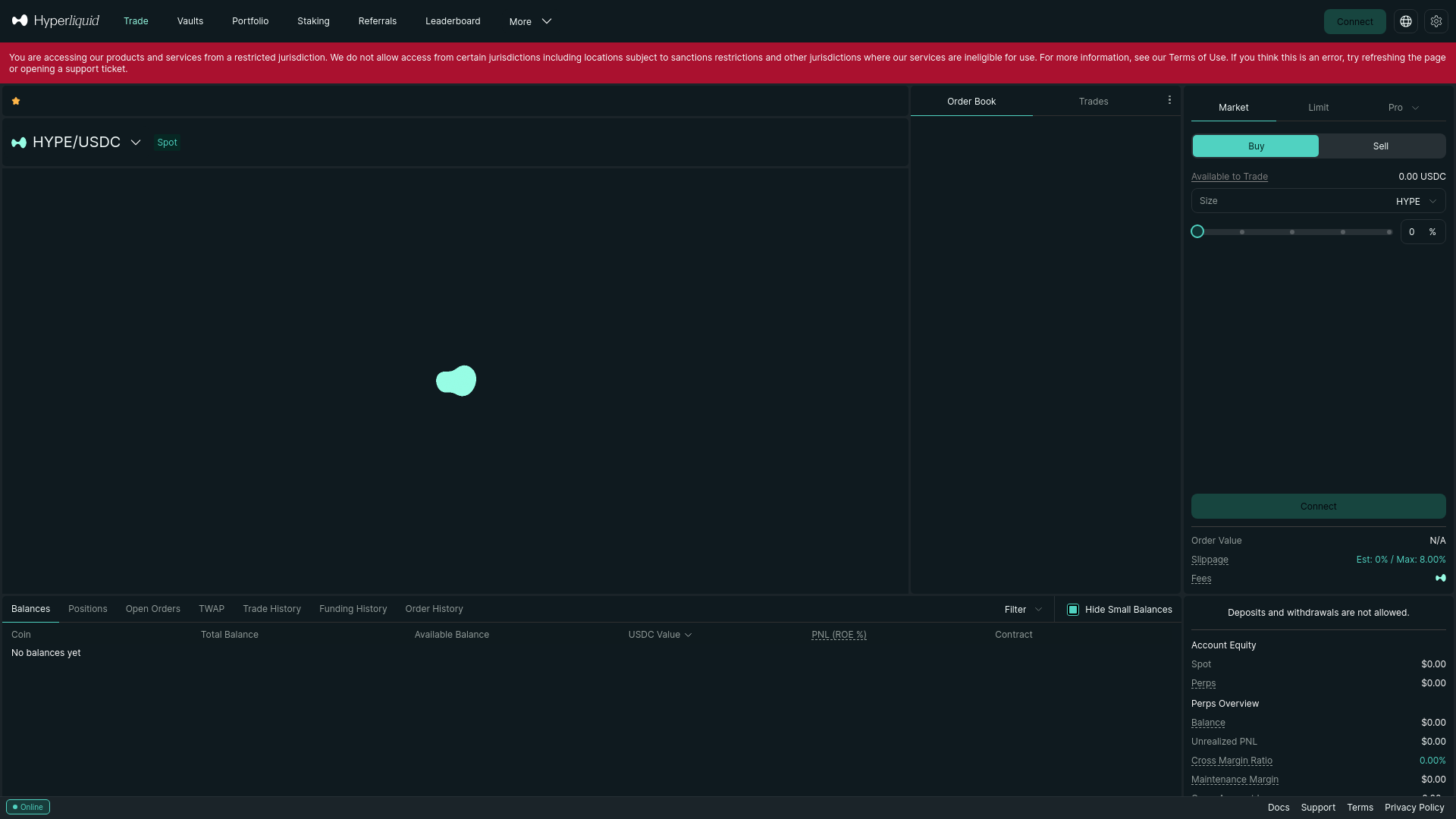Click the Spot market badge

[167, 143]
